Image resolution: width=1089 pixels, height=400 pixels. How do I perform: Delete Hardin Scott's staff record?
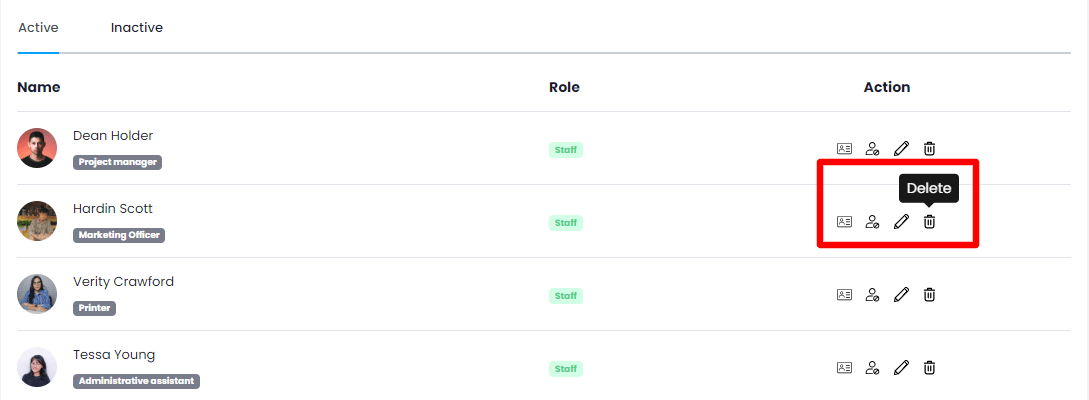[929, 222]
